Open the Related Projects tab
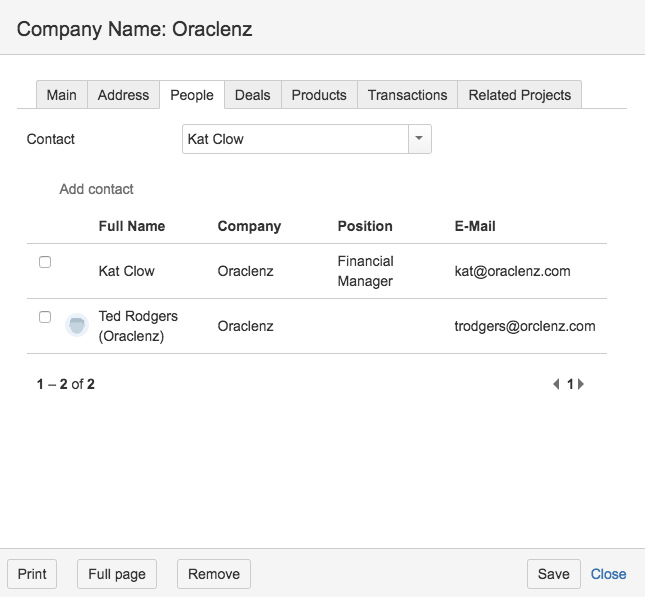The width and height of the screenshot is (645, 597). (x=519, y=95)
